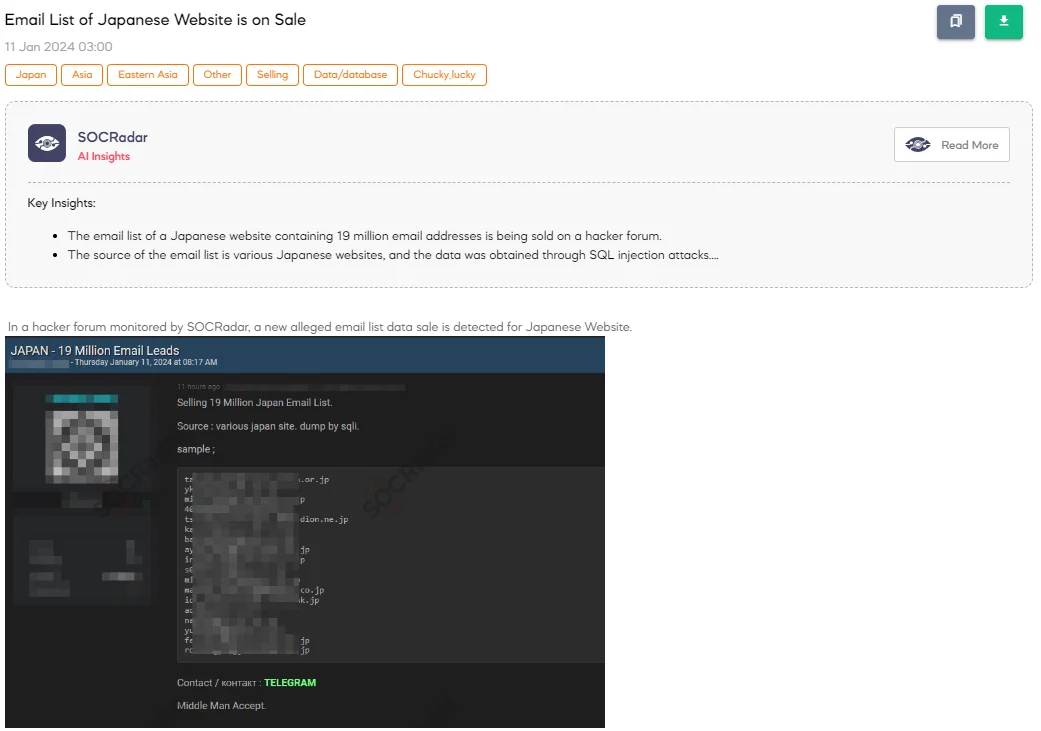The width and height of the screenshot is (1041, 731).
Task: Click the 'sample ;' text in the post
Action: (x=196, y=449)
